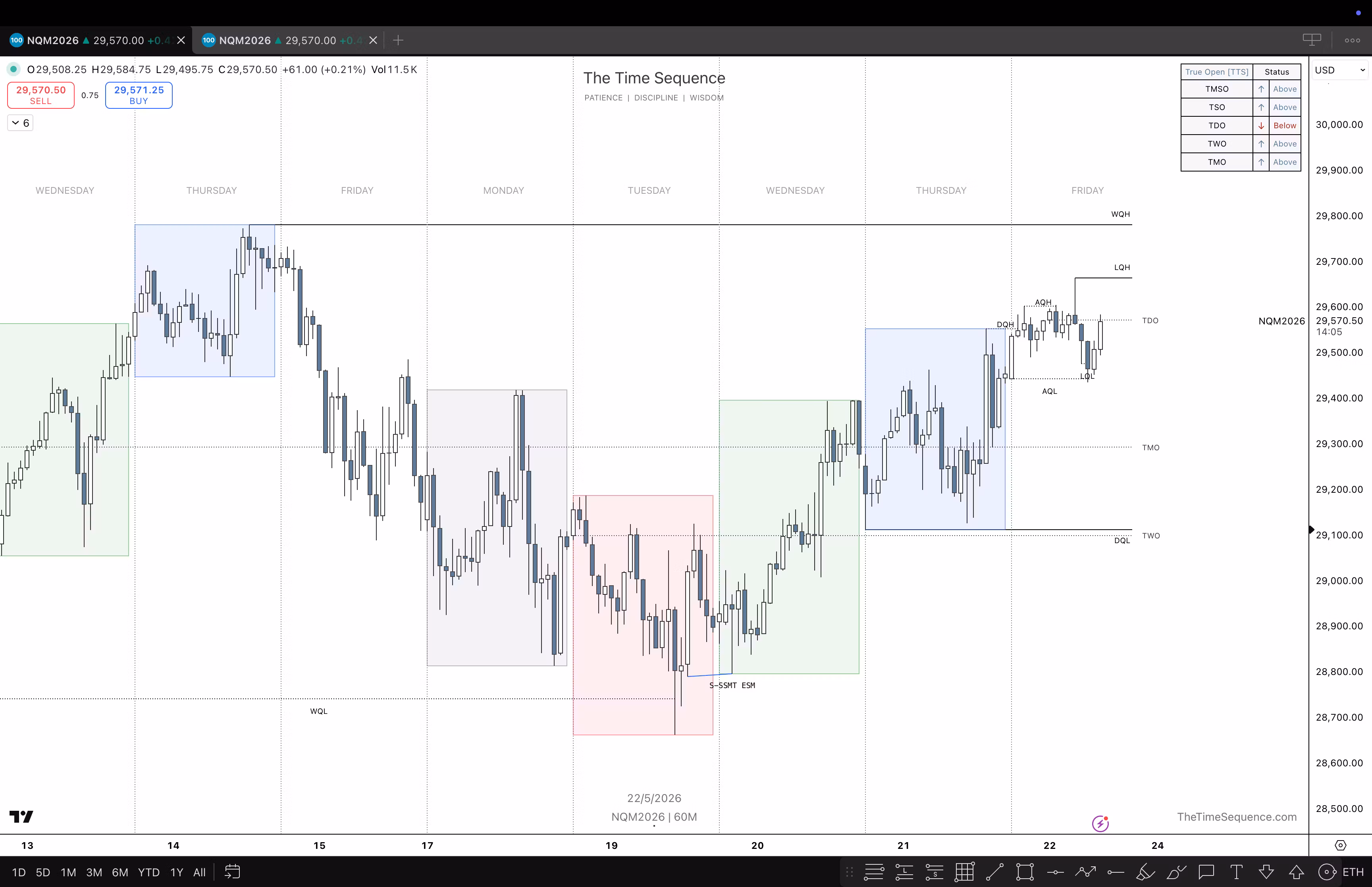Select the Trend Line tool
Viewport: 1372px width, 887px height.
point(994,872)
